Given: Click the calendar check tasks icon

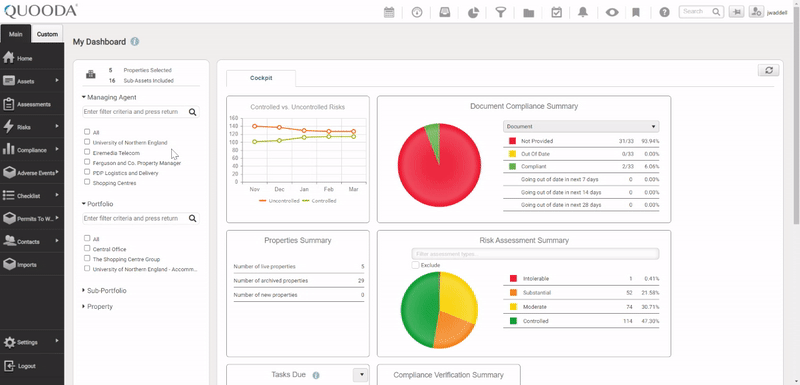Looking at the screenshot, I should 557,12.
